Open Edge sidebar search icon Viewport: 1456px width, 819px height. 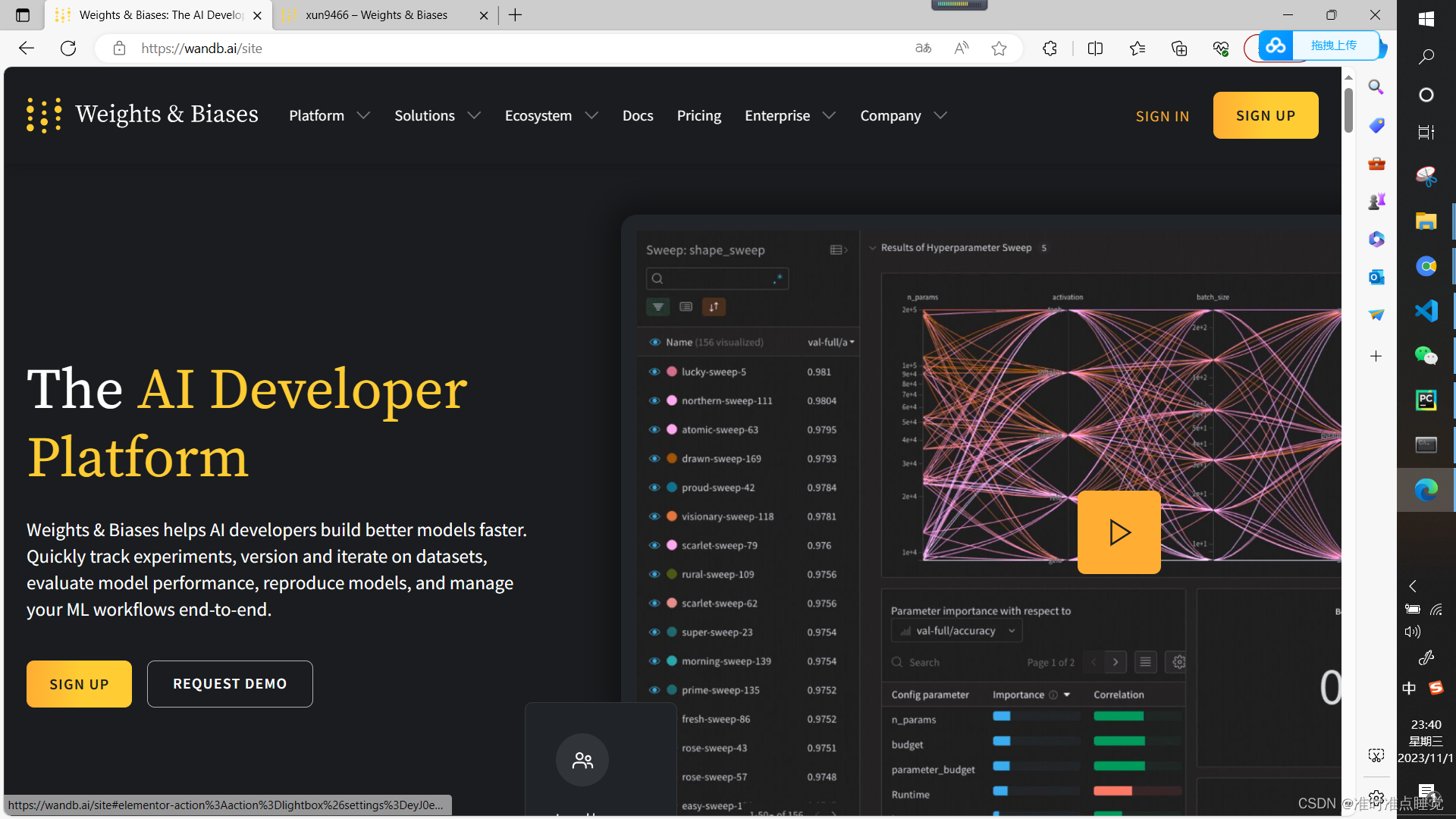click(1376, 87)
